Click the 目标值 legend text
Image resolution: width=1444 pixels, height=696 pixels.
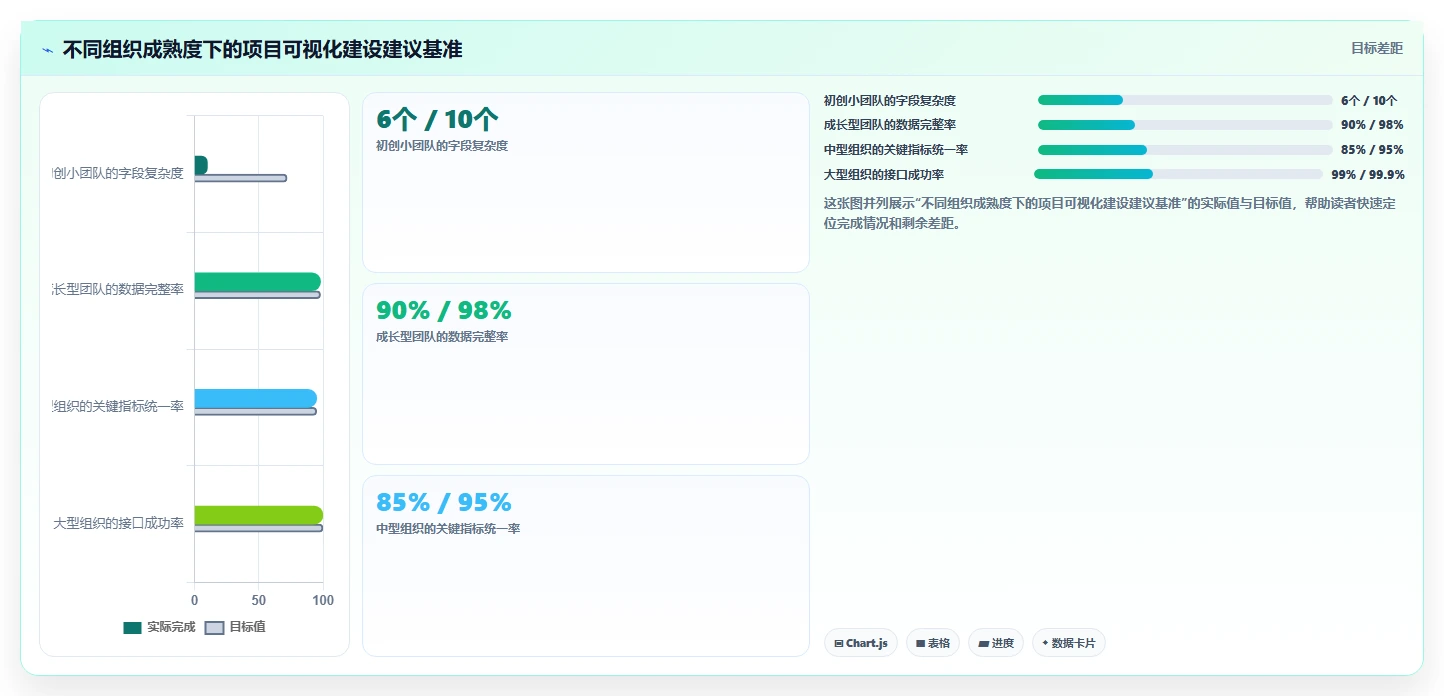click(247, 627)
